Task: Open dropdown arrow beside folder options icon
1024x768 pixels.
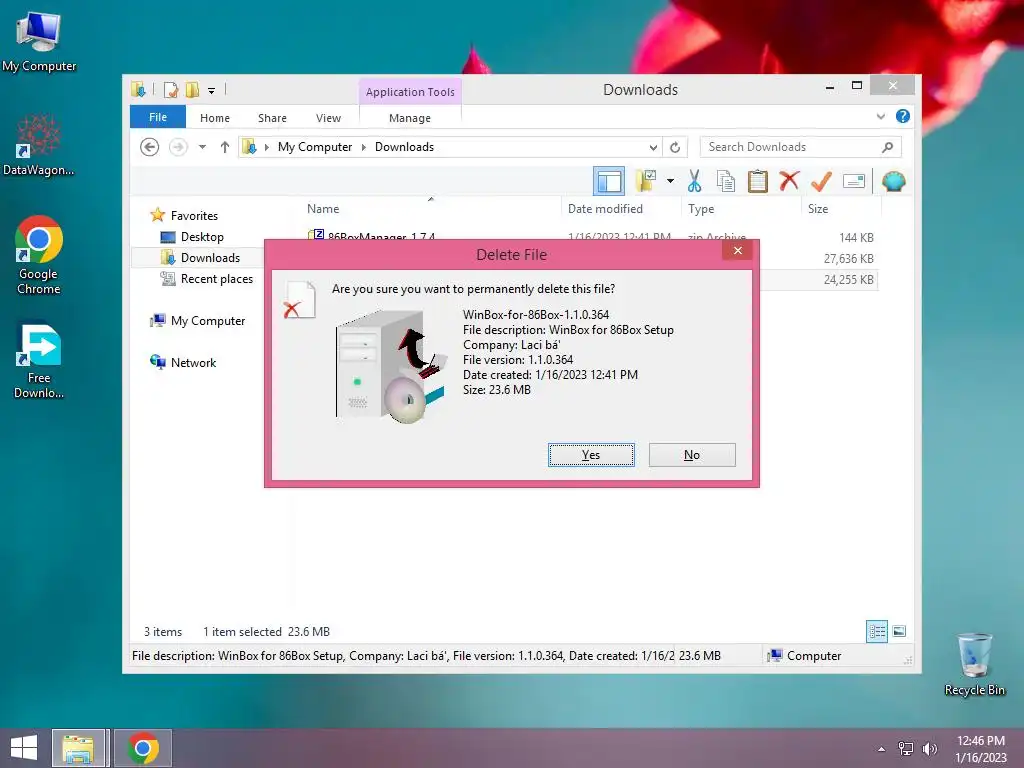Action: (670, 181)
